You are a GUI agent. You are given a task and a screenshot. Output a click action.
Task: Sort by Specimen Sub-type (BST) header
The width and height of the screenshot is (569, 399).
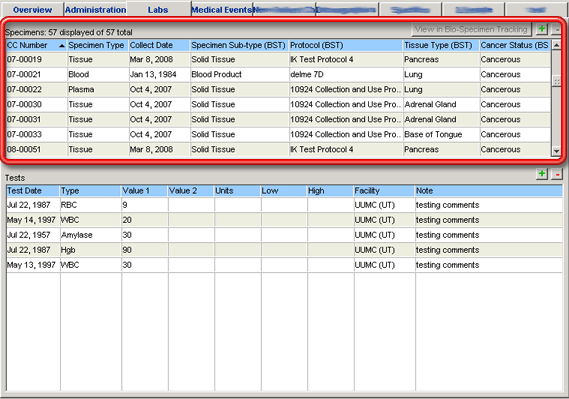point(239,45)
